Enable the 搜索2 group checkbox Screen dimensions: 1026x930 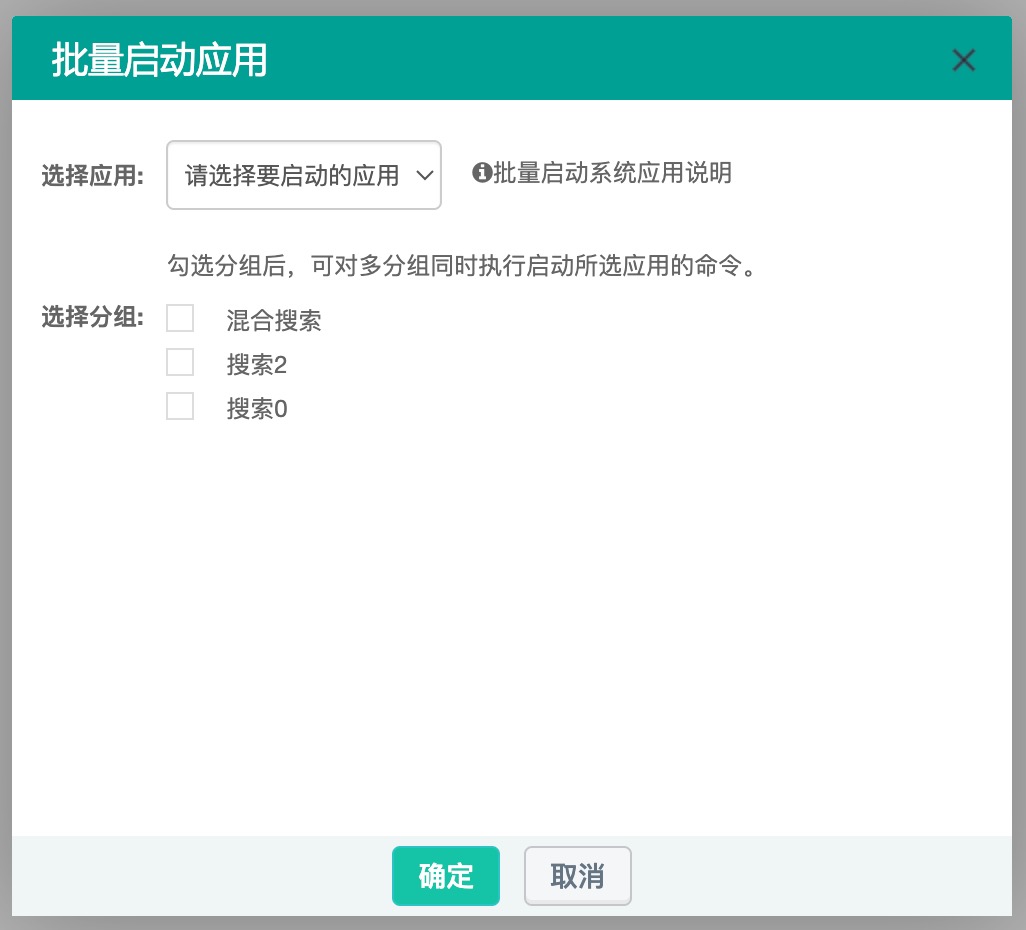point(180,361)
